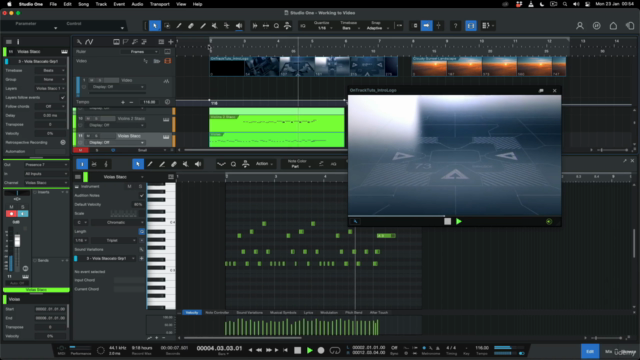Click the Cloudy Sunset Landscape video clip
This screenshot has height=360, width=640.
coord(489,66)
